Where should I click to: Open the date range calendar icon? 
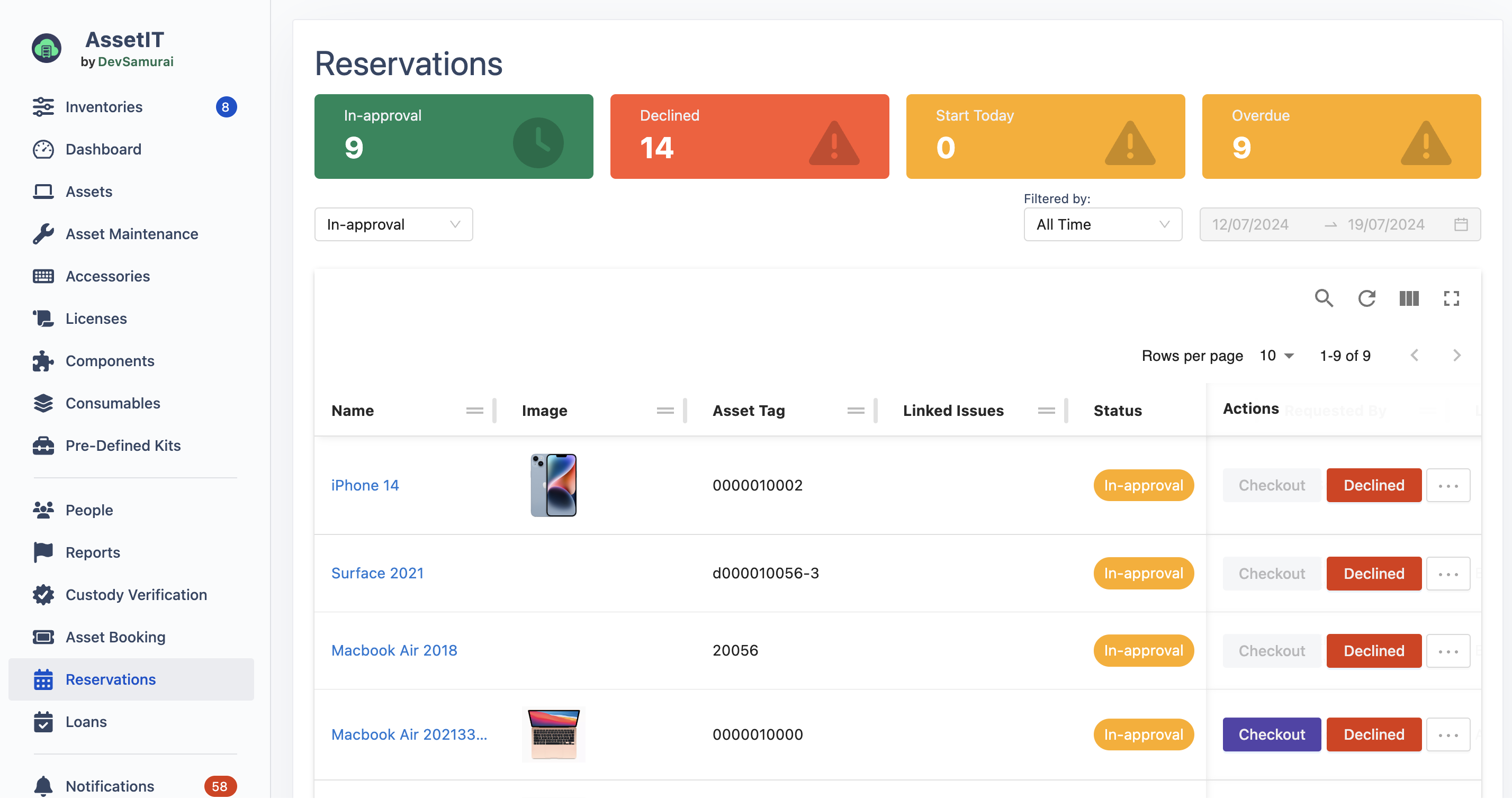(x=1460, y=224)
